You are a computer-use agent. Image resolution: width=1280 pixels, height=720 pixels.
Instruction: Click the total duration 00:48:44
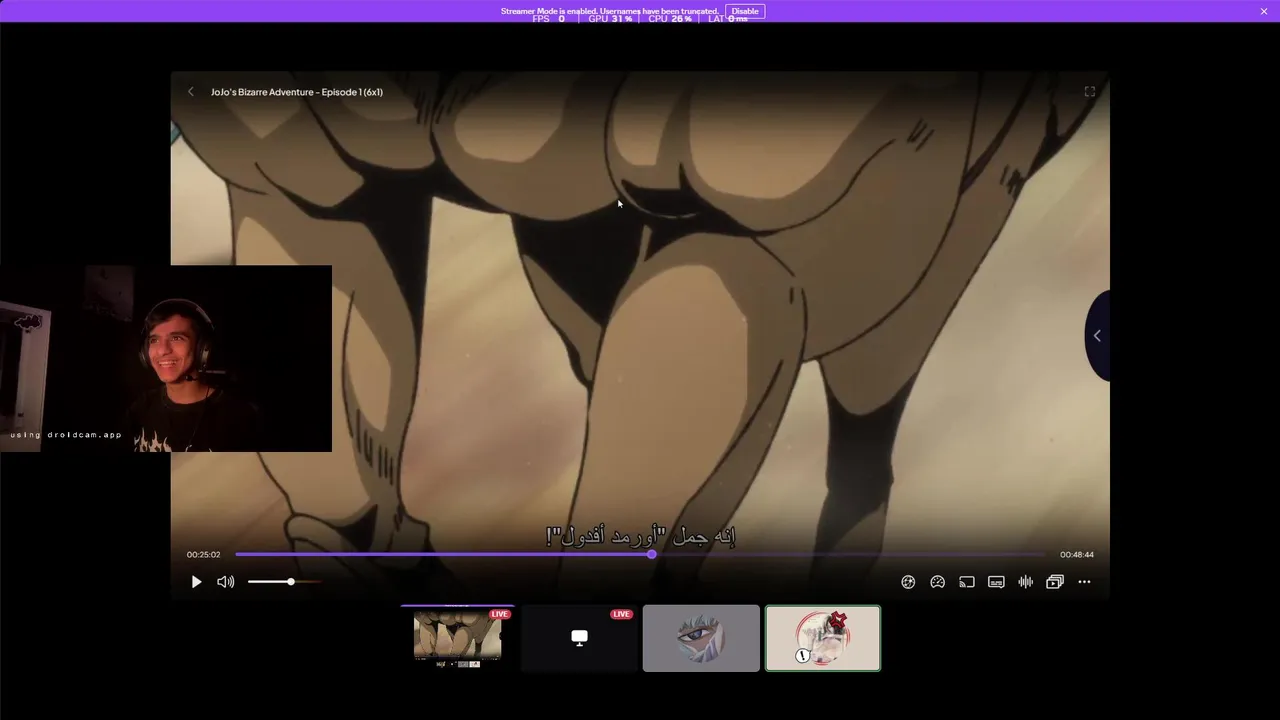(1077, 555)
